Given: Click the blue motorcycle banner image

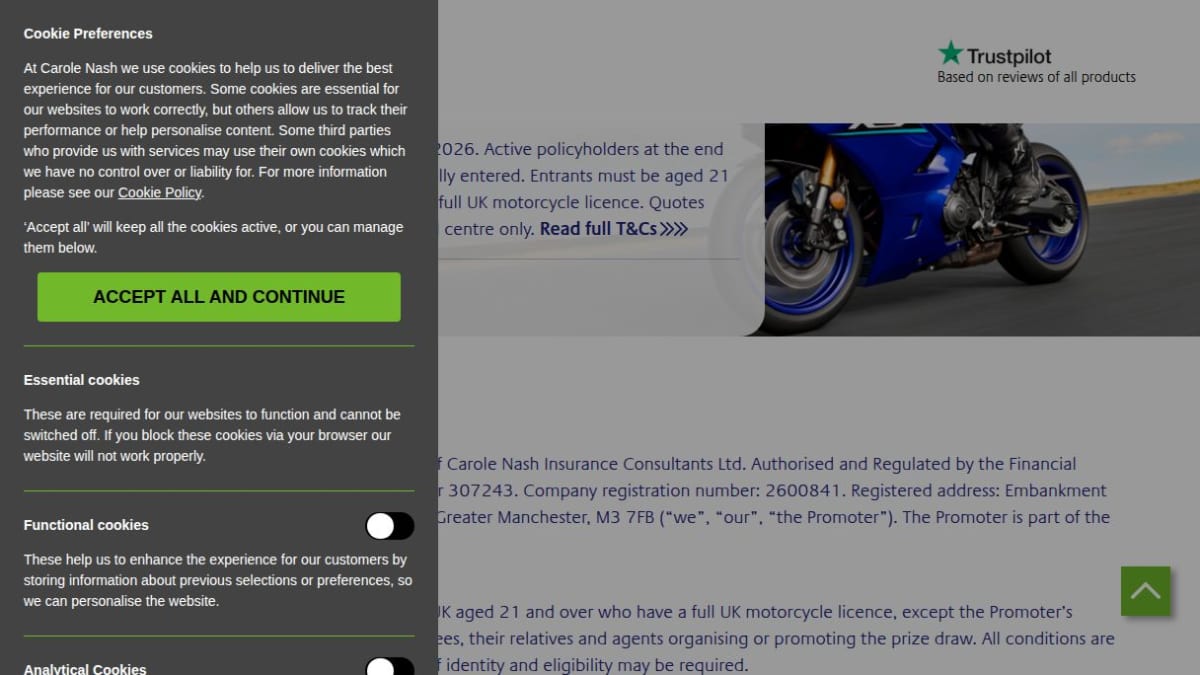Looking at the screenshot, I should pyautogui.click(x=982, y=229).
